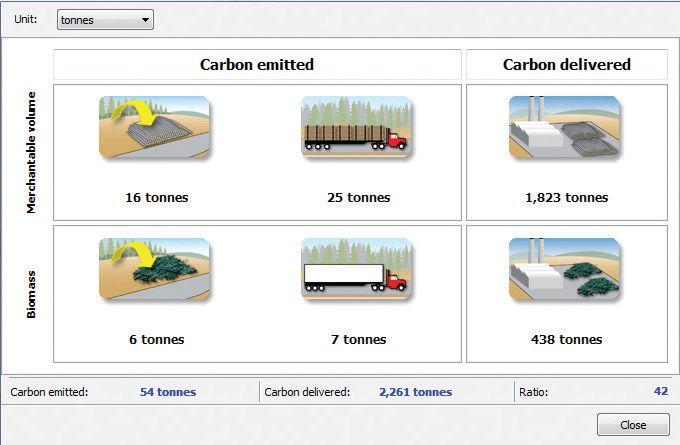Click the Biomass row label

[x=31, y=293]
